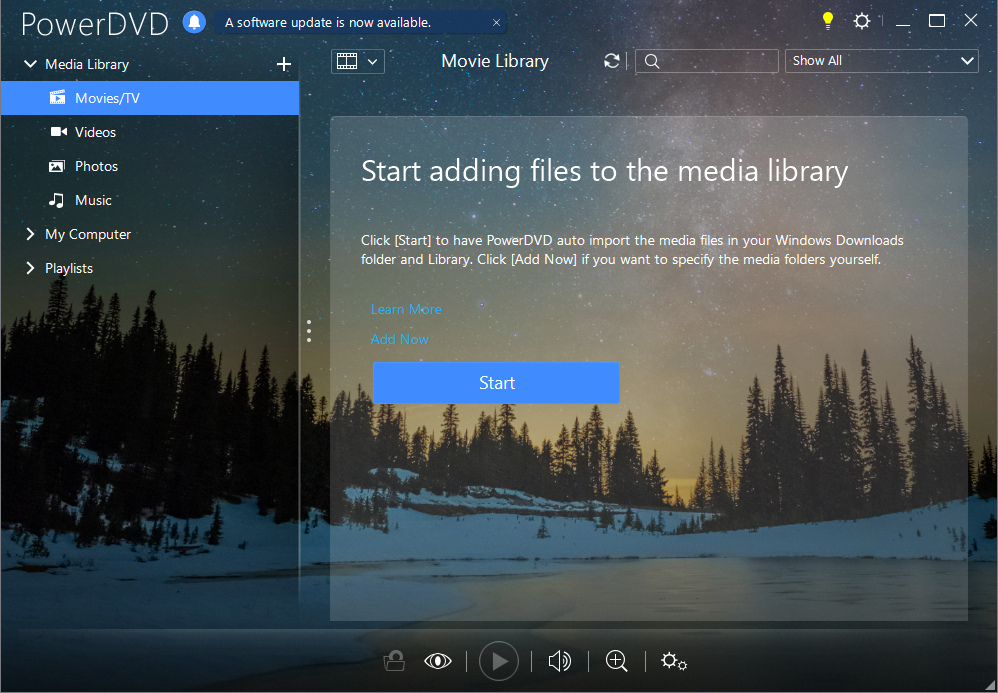The width and height of the screenshot is (998, 693).
Task: Click the Add Now link
Action: click(x=399, y=339)
